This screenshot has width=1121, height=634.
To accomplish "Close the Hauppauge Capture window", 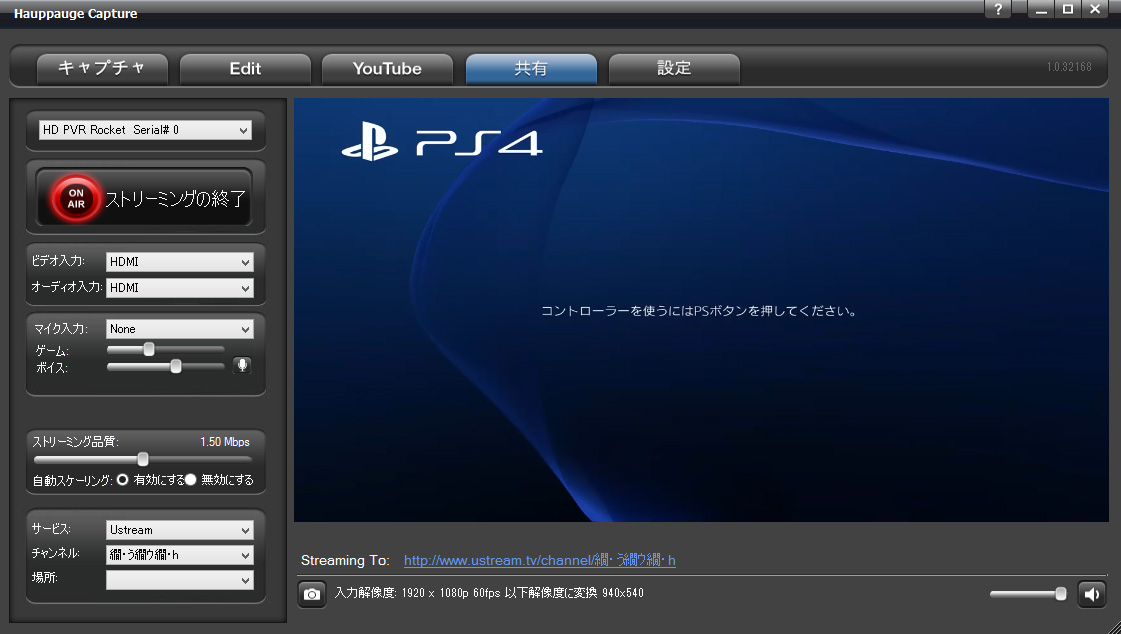I will coord(1095,9).
